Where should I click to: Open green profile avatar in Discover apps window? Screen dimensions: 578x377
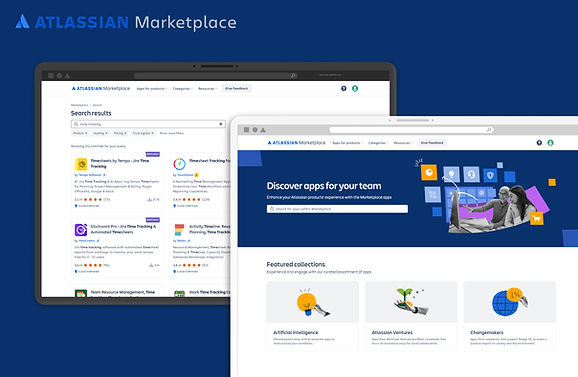(550, 143)
